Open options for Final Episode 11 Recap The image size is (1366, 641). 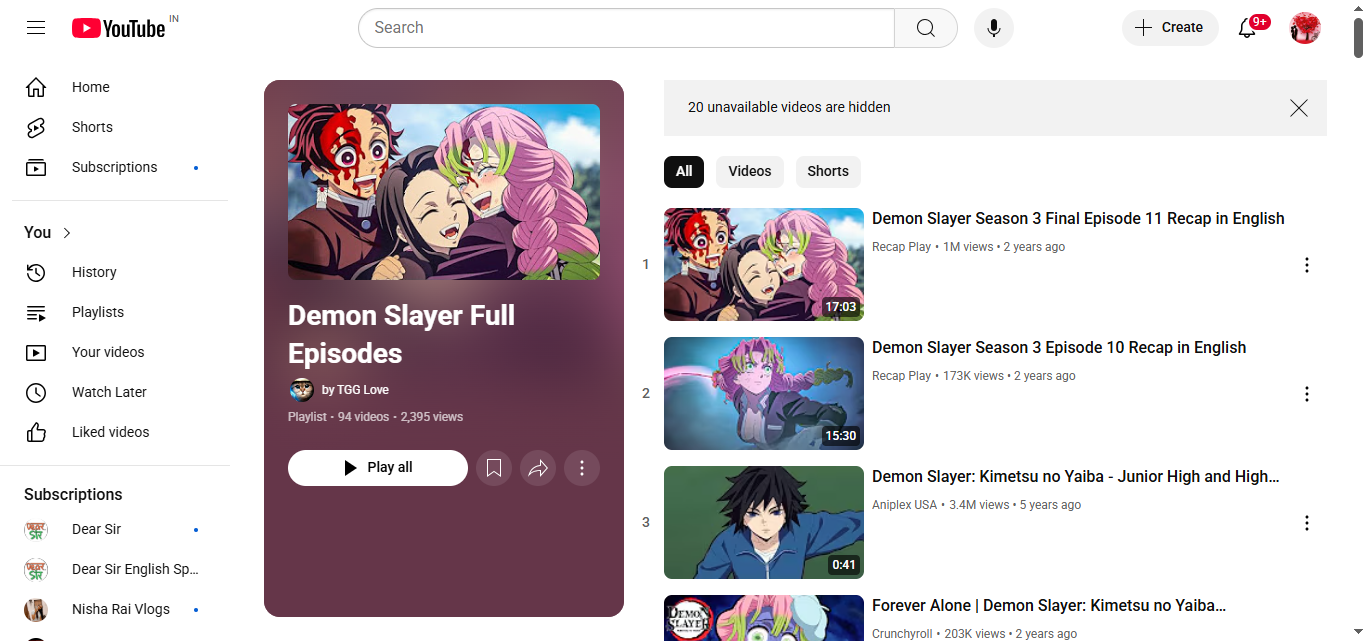tap(1306, 265)
